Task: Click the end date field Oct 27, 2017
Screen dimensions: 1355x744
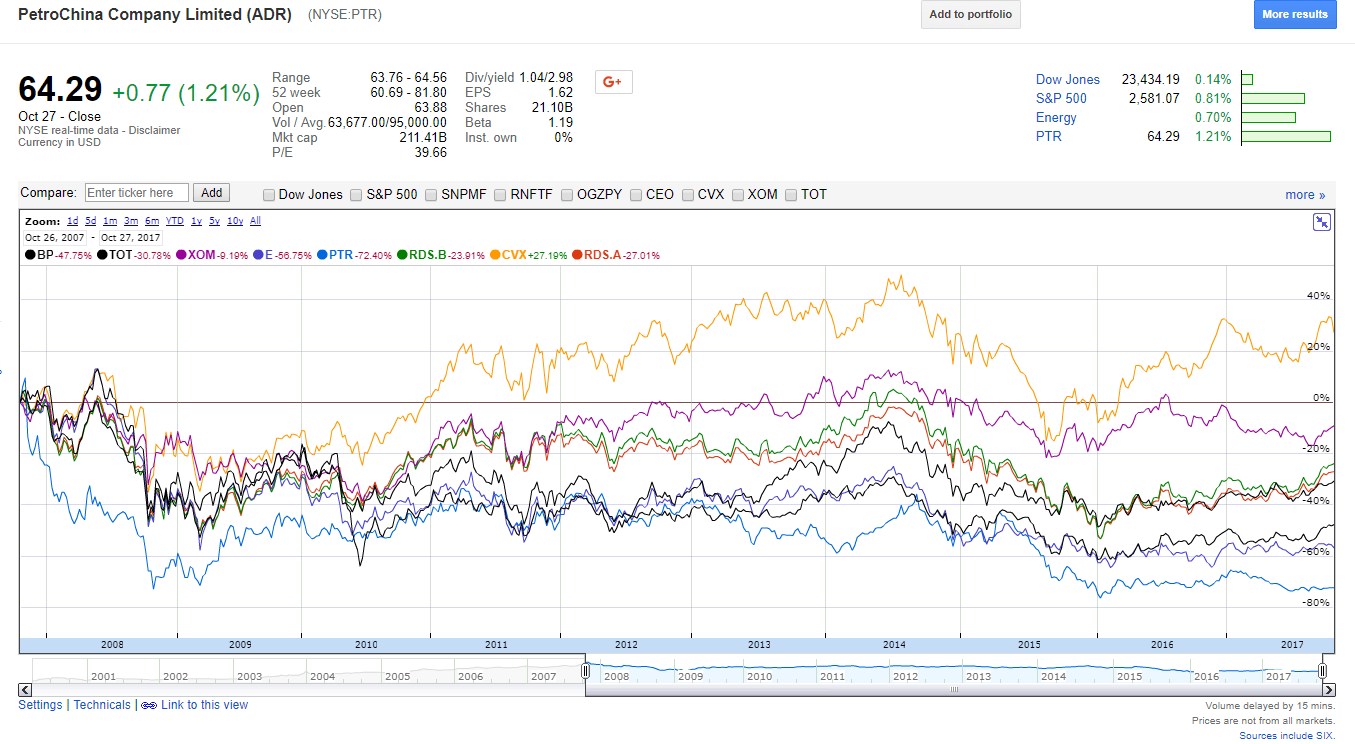Action: (131, 238)
